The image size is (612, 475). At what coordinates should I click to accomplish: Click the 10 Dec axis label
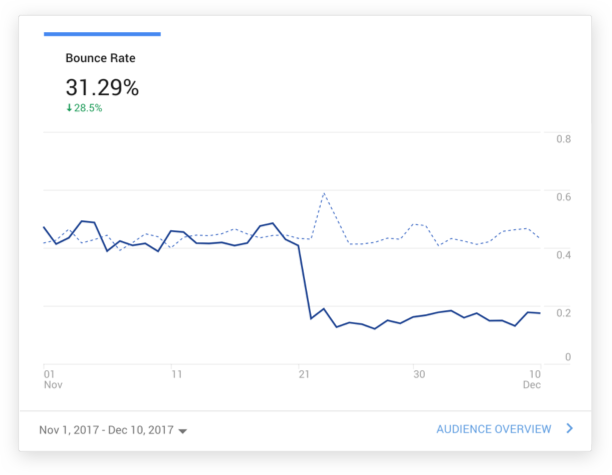[x=532, y=379]
